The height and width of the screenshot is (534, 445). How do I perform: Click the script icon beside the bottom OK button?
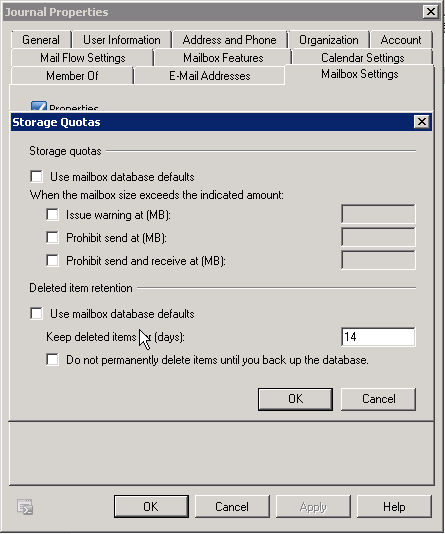point(25,506)
